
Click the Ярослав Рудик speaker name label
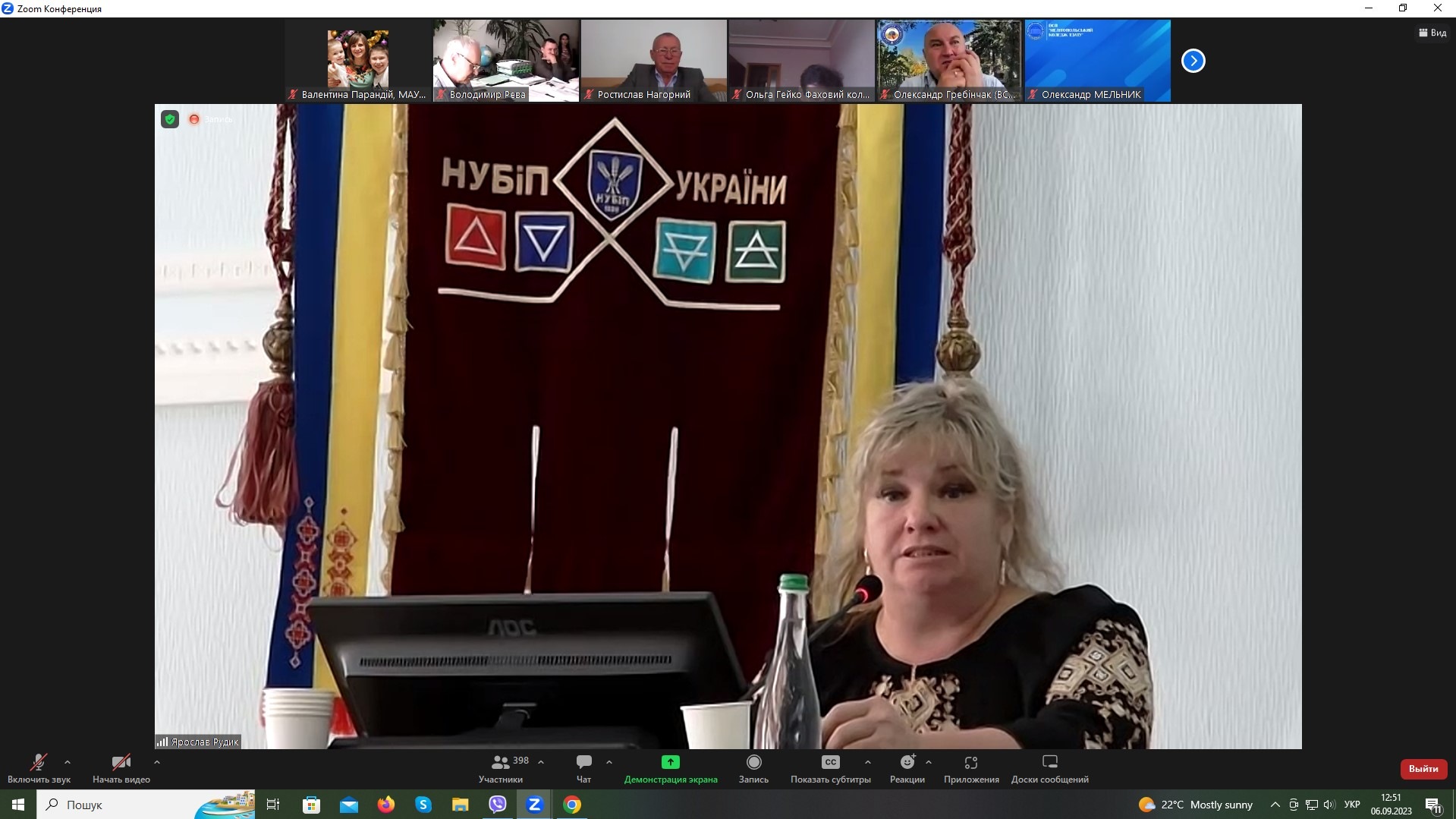(x=198, y=742)
